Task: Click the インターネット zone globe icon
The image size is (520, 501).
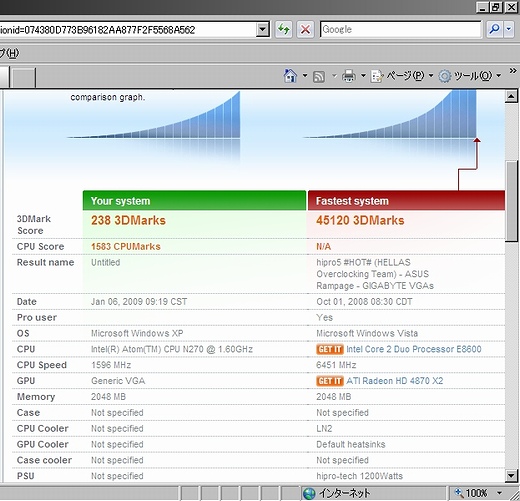Action: tap(309, 493)
